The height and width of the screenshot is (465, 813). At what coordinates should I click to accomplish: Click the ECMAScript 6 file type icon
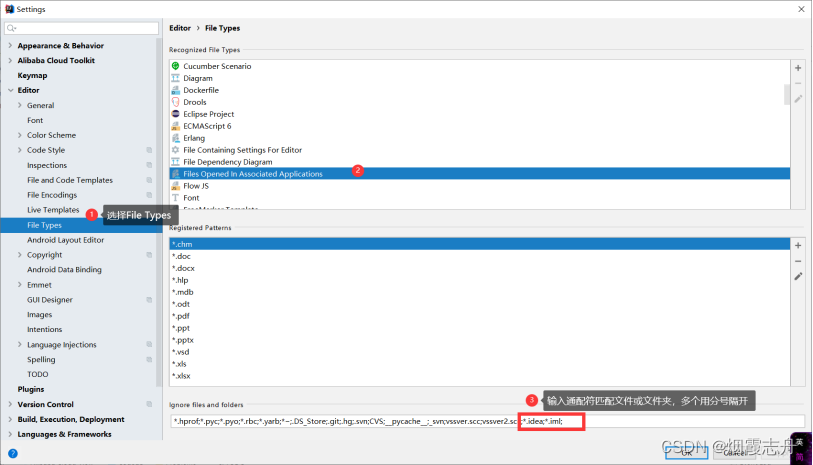(x=175, y=125)
